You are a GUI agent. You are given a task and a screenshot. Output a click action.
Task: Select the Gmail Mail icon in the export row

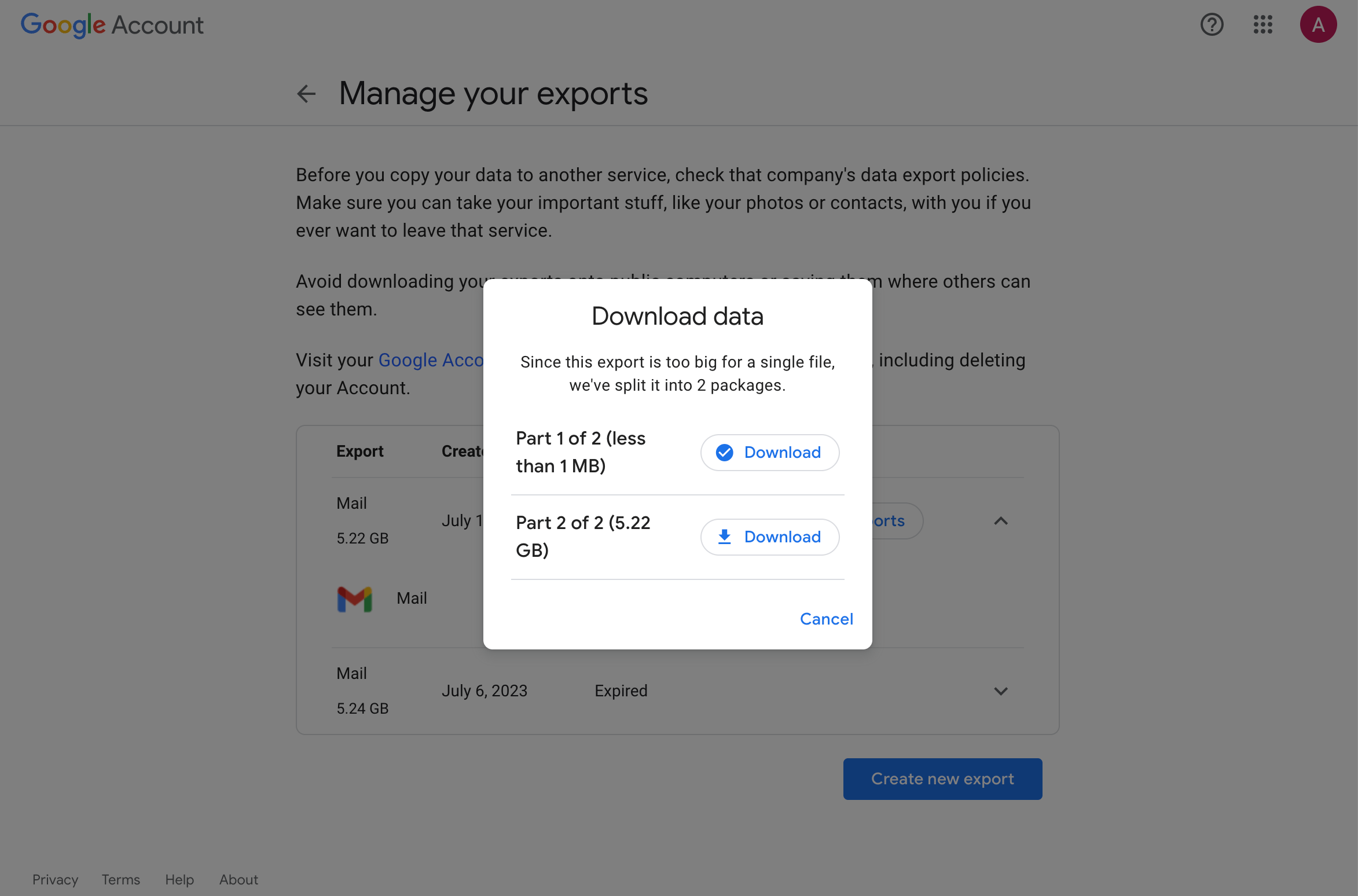354,598
